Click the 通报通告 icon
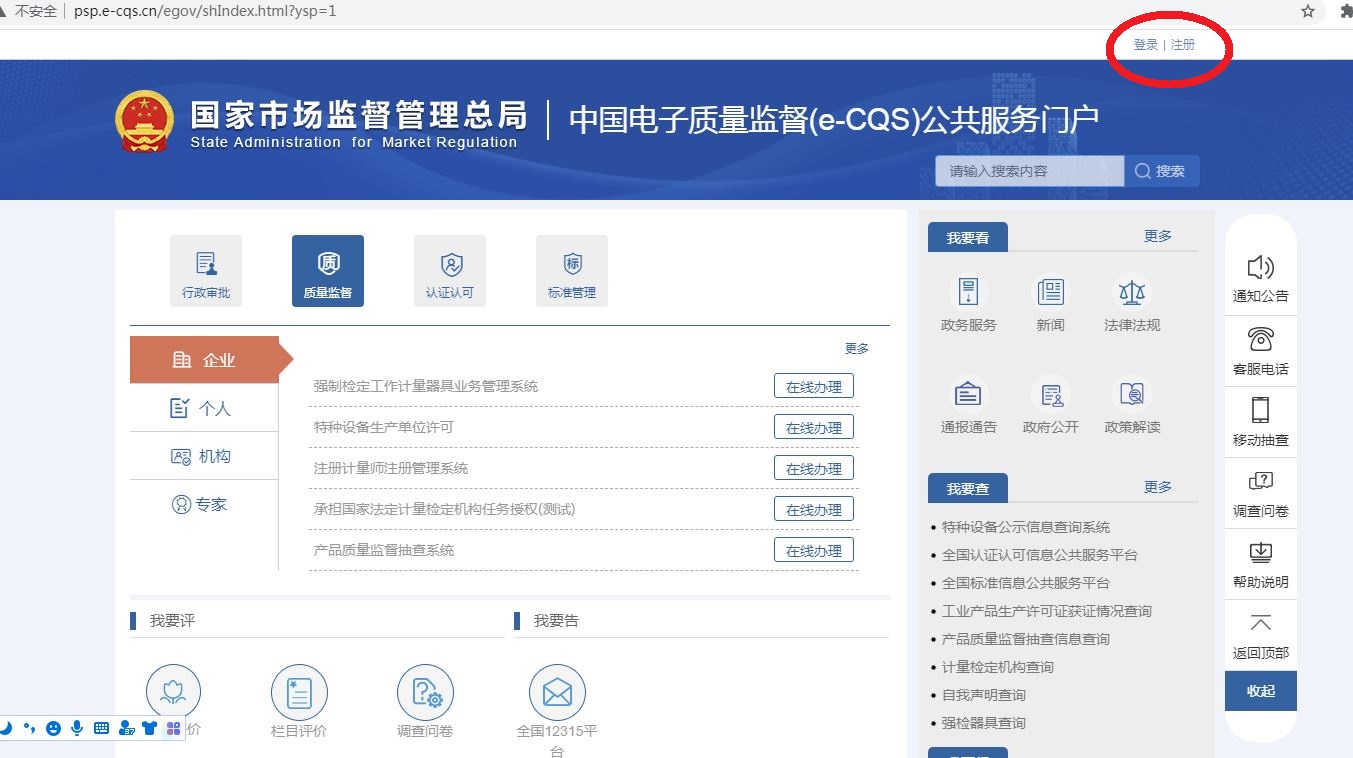The image size is (1353, 758). coord(968,395)
